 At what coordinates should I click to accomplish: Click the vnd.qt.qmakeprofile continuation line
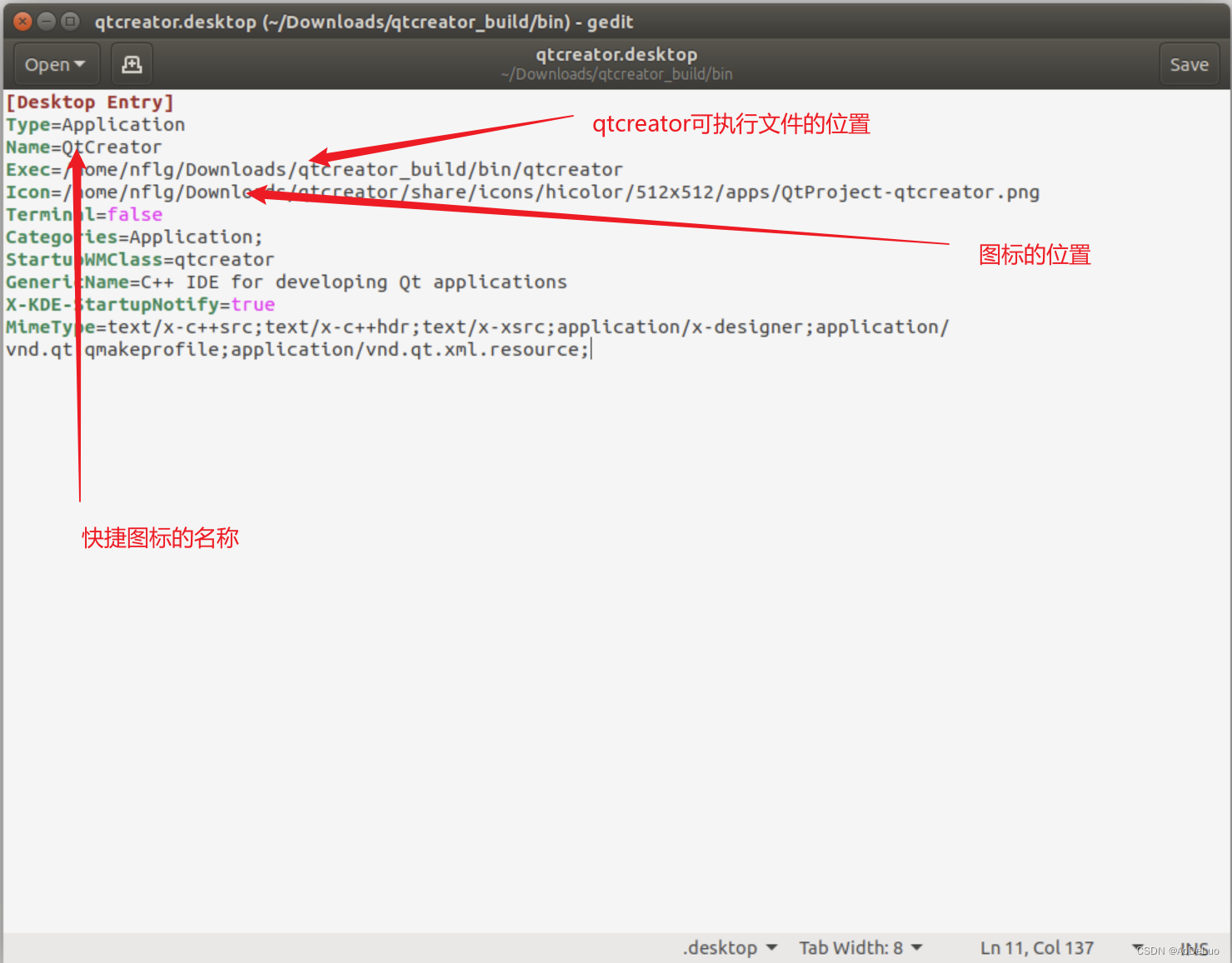pos(298,350)
